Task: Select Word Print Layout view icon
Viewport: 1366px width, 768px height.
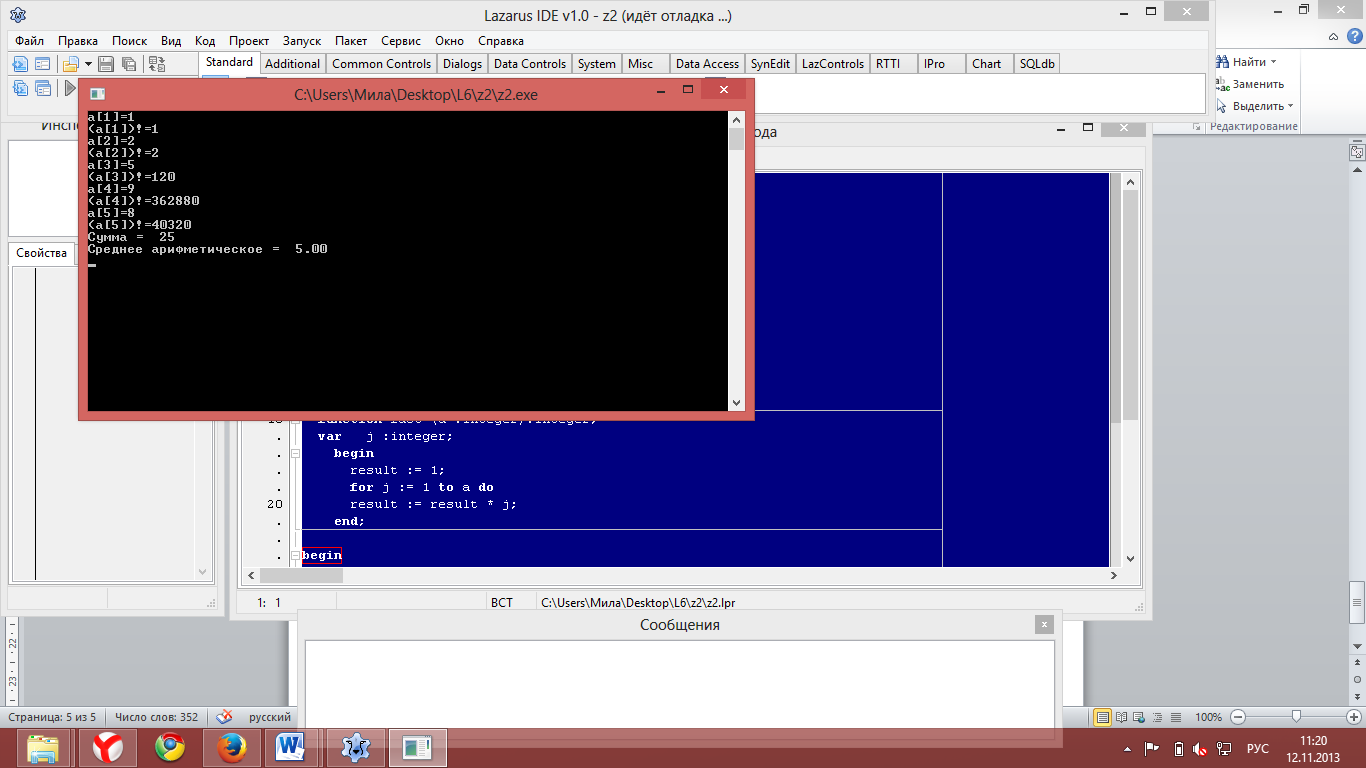Action: click(1103, 717)
